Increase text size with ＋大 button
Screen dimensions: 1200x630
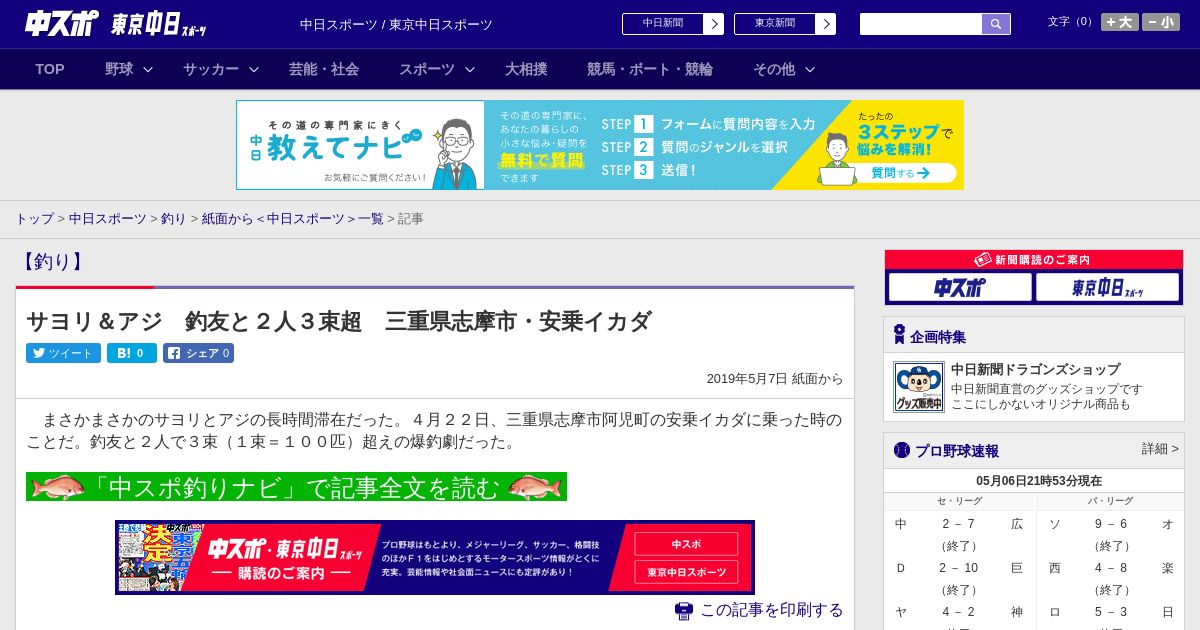point(1119,22)
